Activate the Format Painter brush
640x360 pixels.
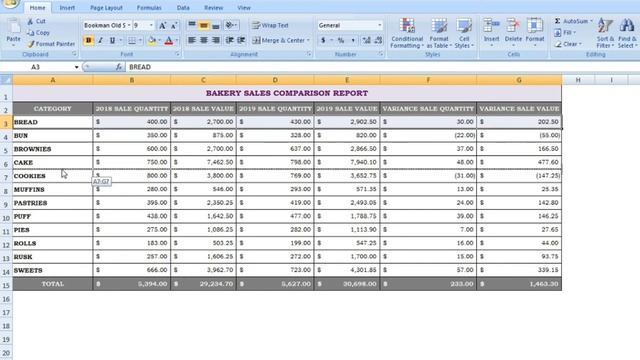coord(51,44)
